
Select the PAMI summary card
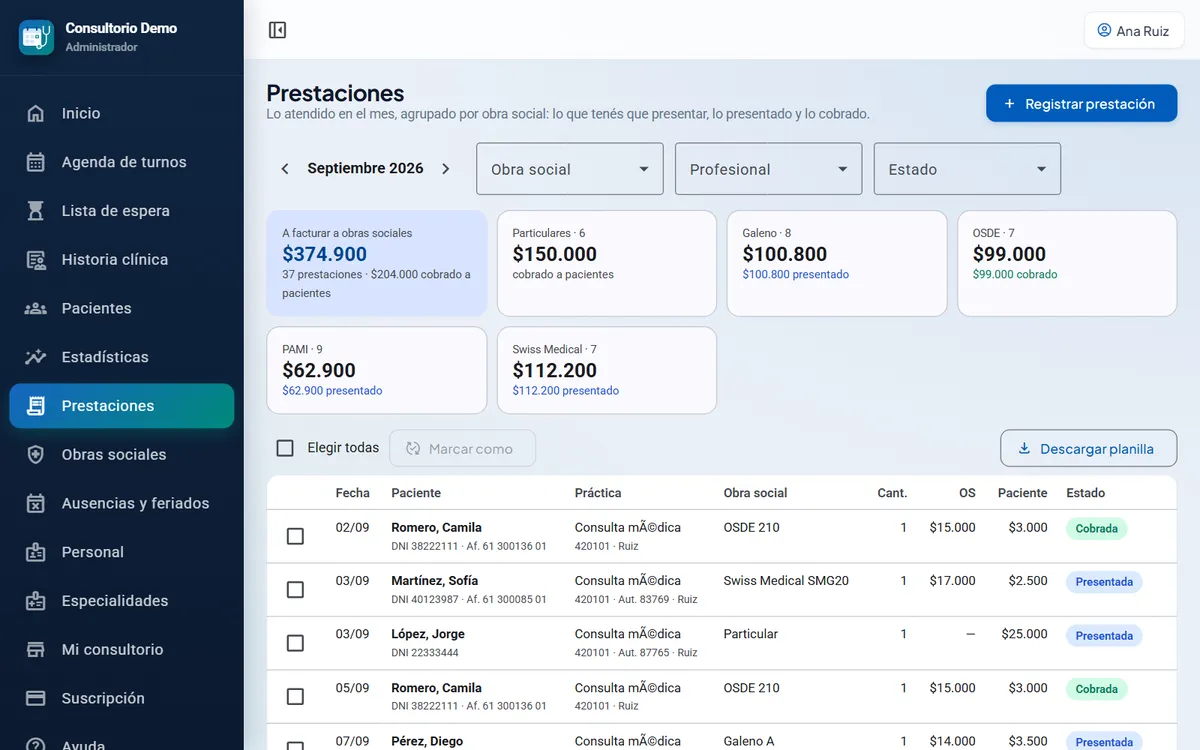(x=377, y=371)
